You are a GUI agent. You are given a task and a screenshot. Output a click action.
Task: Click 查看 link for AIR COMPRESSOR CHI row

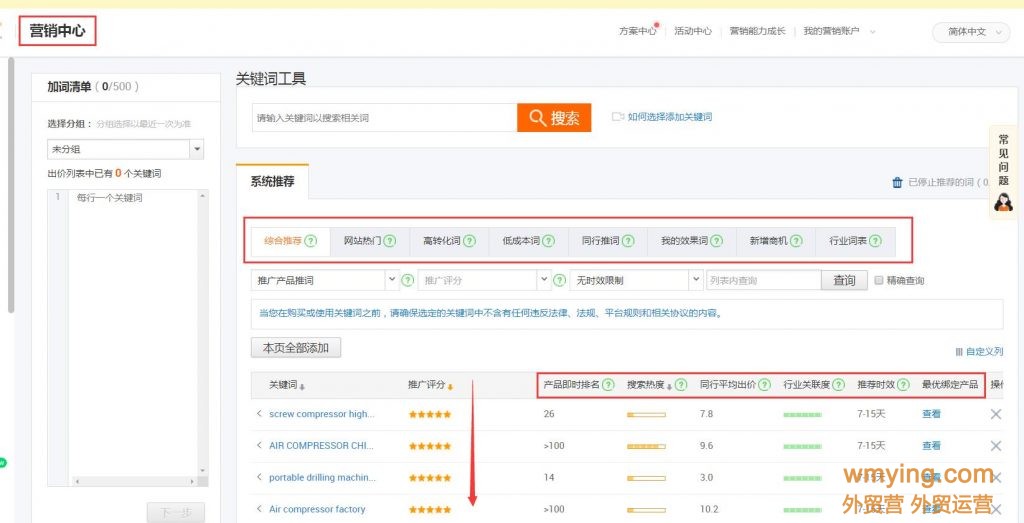[931, 446]
